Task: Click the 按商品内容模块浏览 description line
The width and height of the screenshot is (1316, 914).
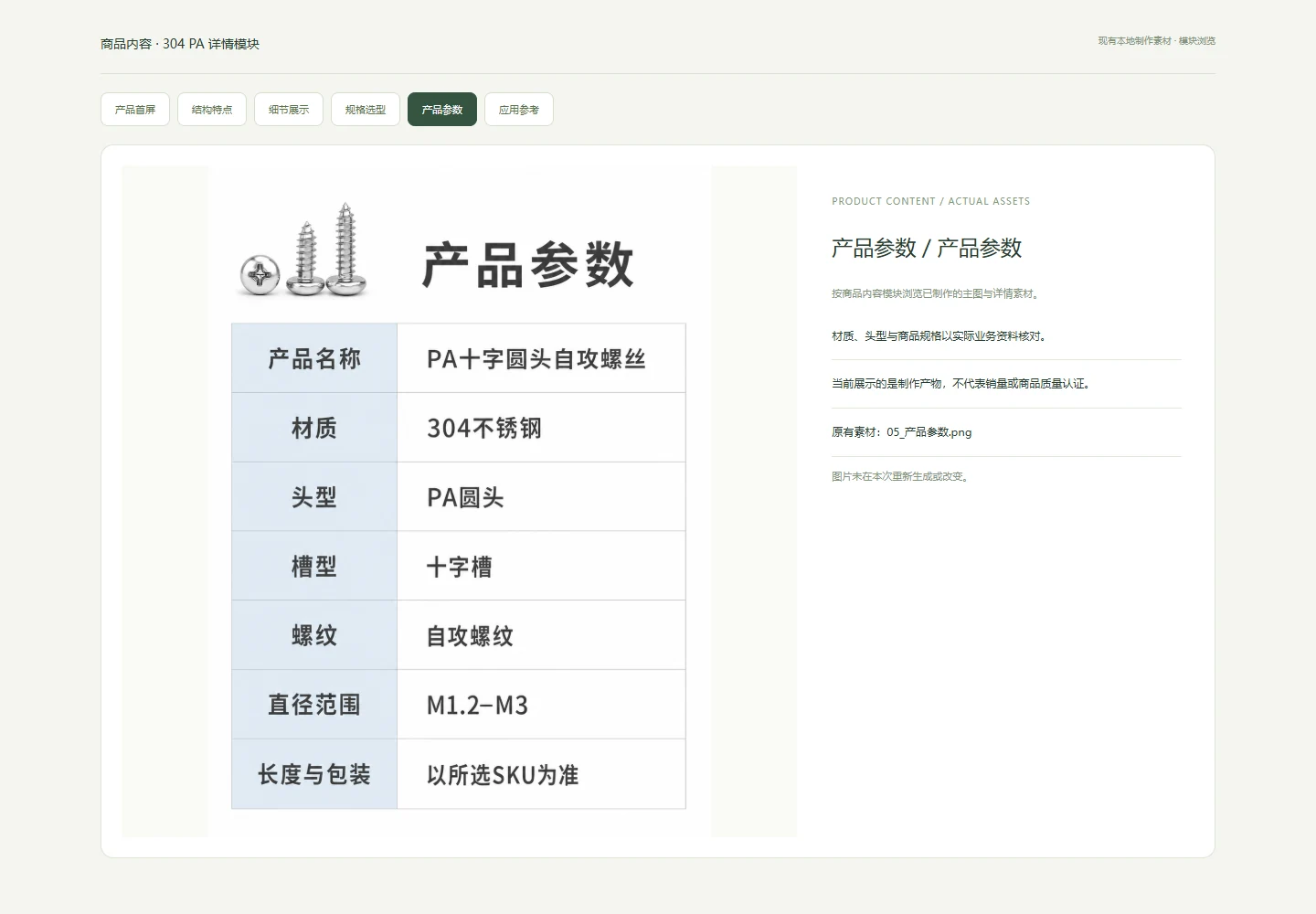Action: [x=937, y=293]
